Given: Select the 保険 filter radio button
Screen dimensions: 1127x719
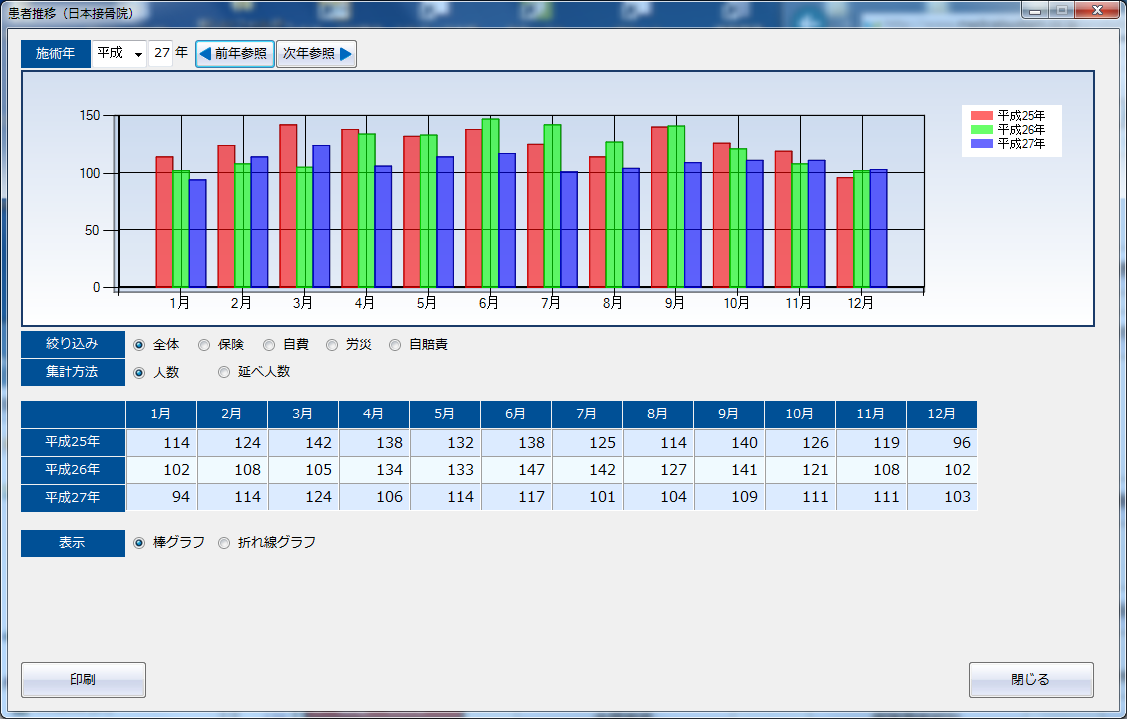Looking at the screenshot, I should coord(204,345).
